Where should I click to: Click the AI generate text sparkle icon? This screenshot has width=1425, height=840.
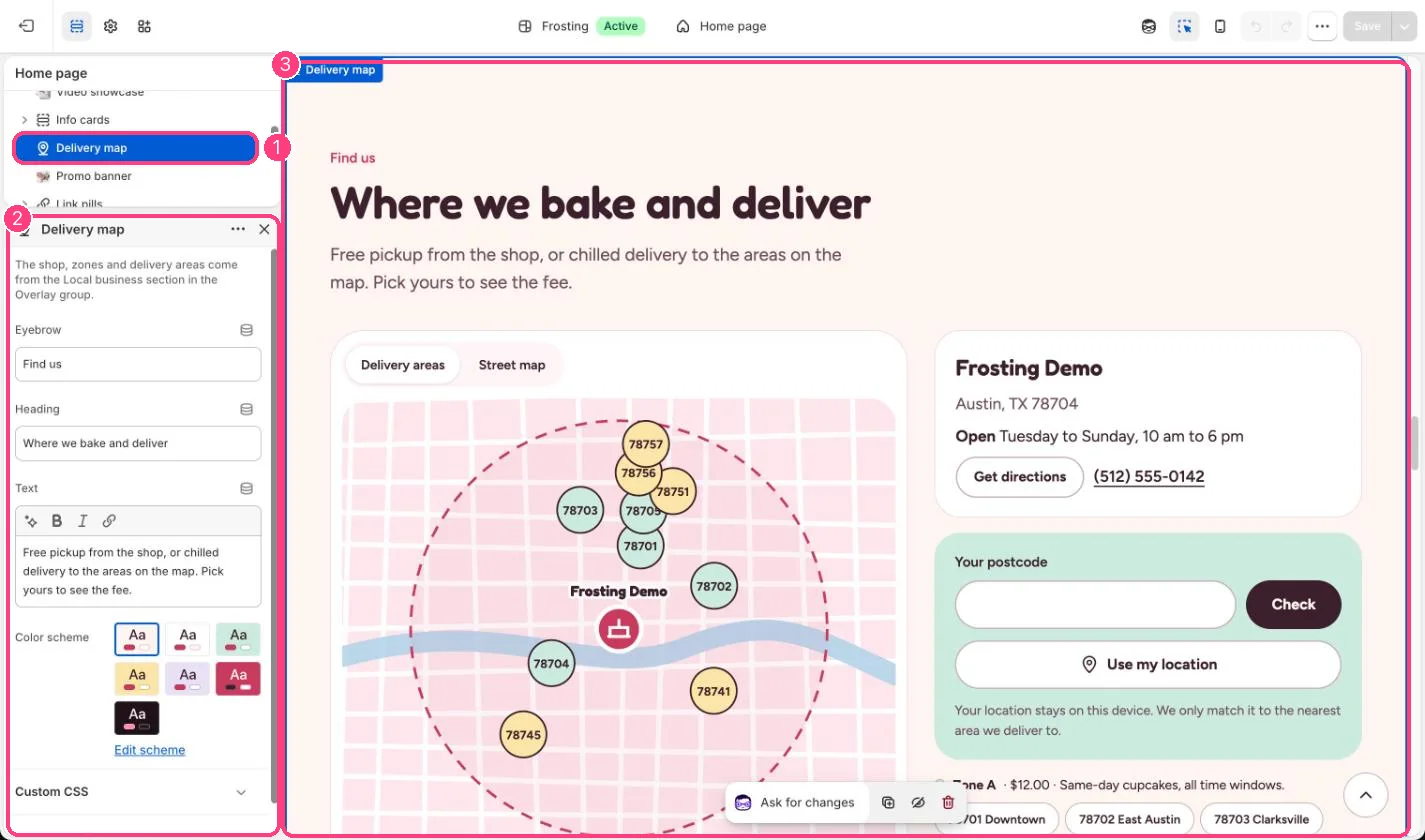pyautogui.click(x=31, y=521)
